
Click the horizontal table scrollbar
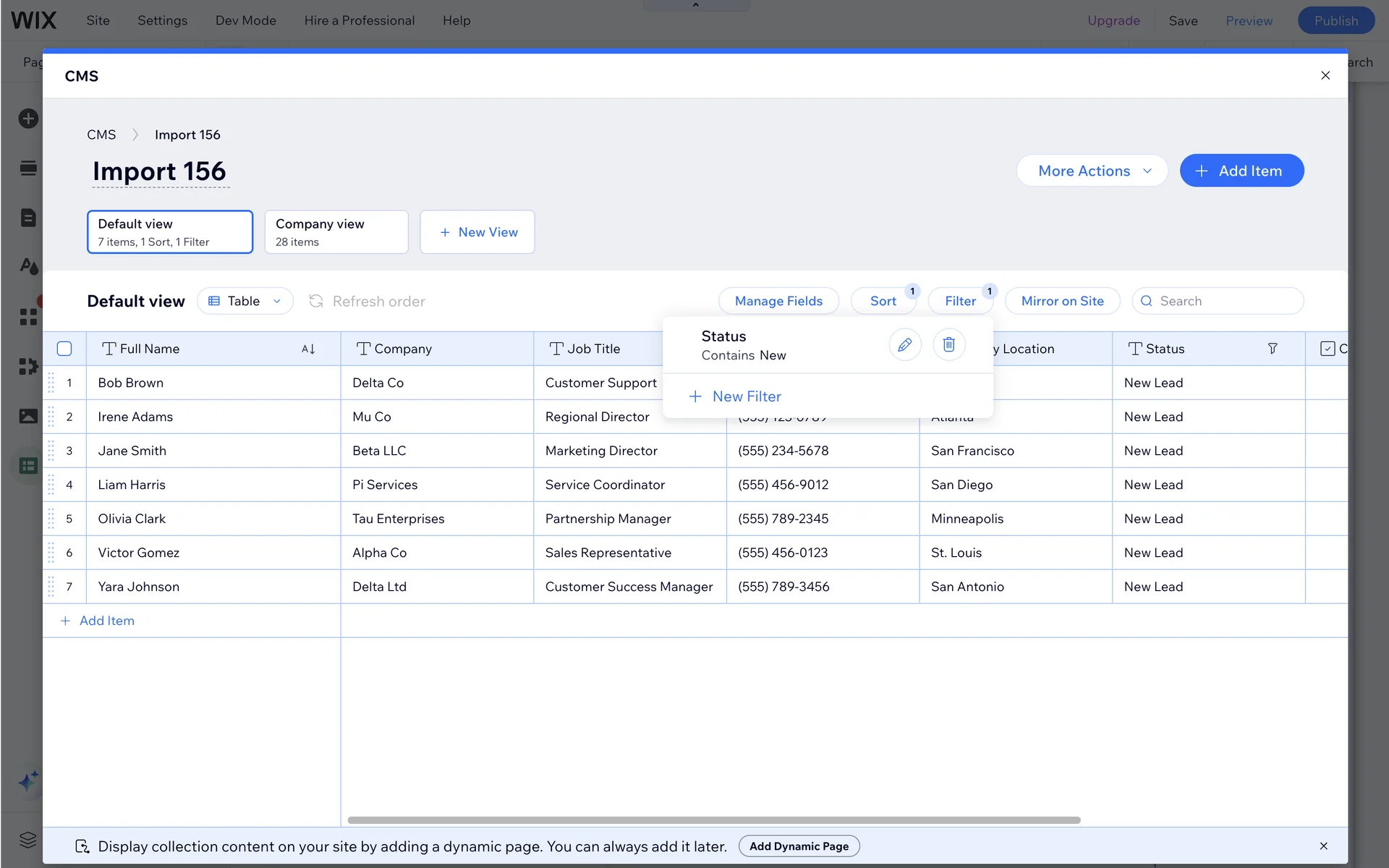(713, 820)
